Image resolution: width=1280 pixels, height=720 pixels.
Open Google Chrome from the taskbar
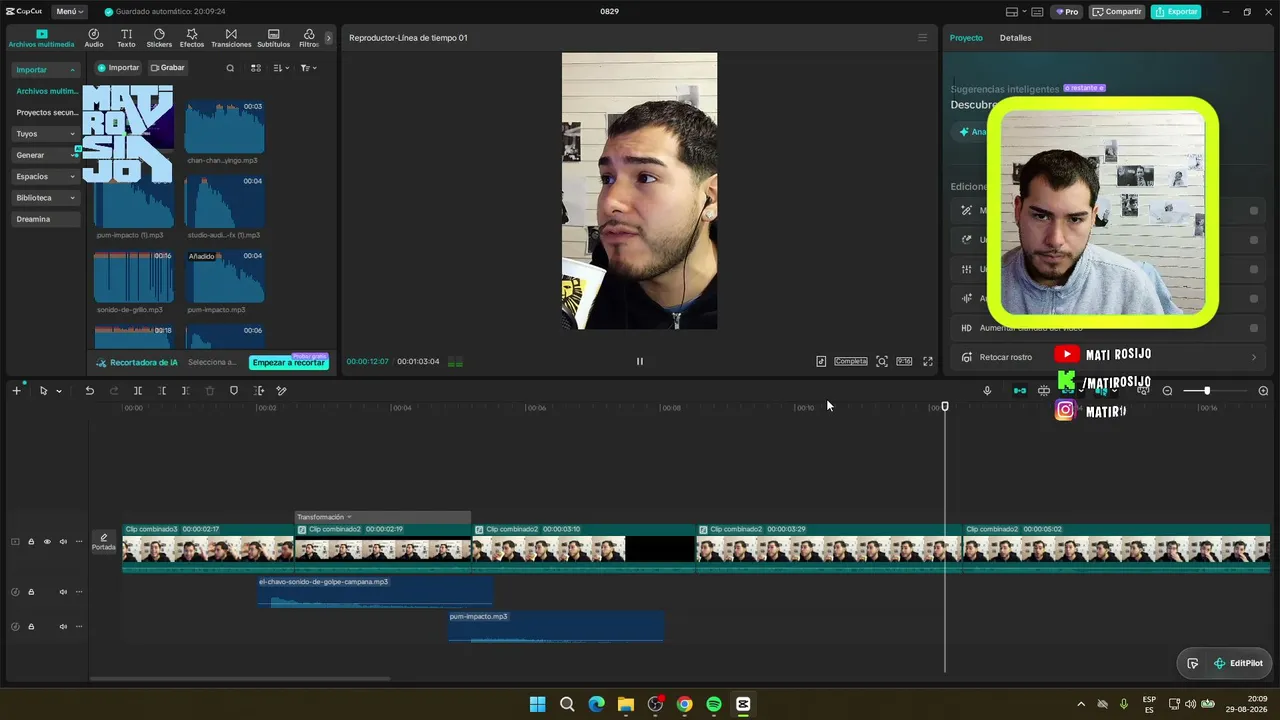(684, 704)
